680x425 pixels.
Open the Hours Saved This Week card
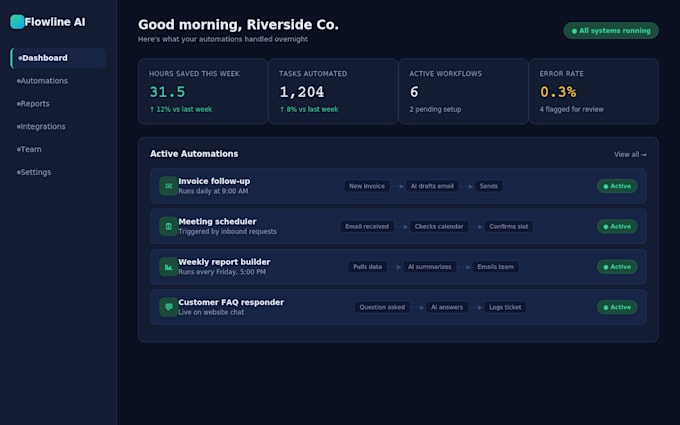pos(203,92)
